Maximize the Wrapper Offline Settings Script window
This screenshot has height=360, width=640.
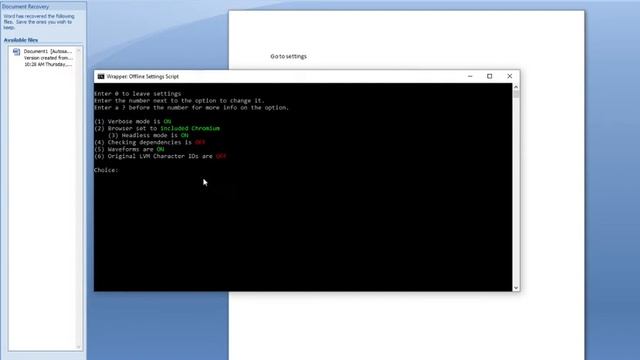click(489, 76)
